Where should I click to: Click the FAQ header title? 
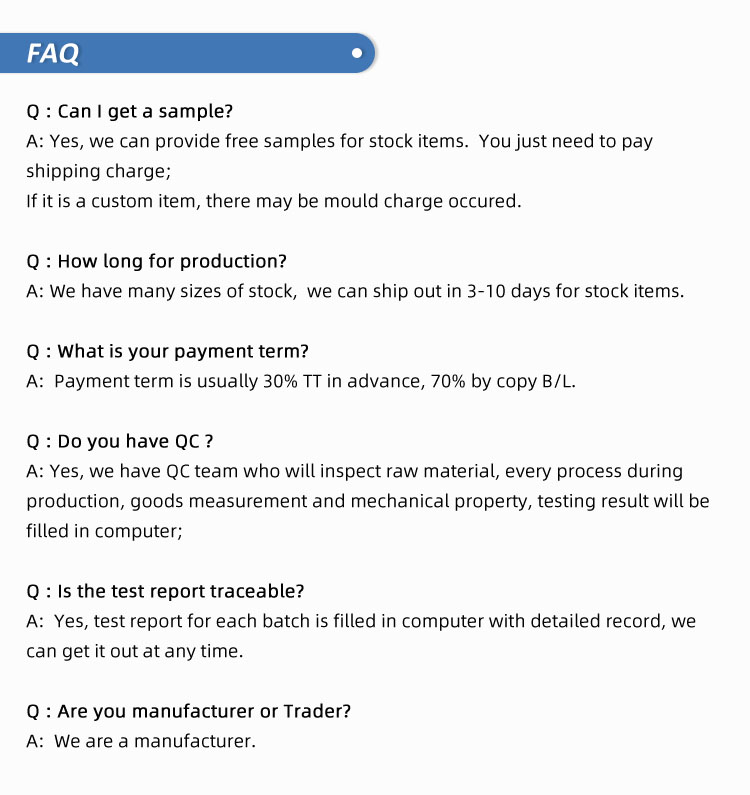[x=53, y=54]
